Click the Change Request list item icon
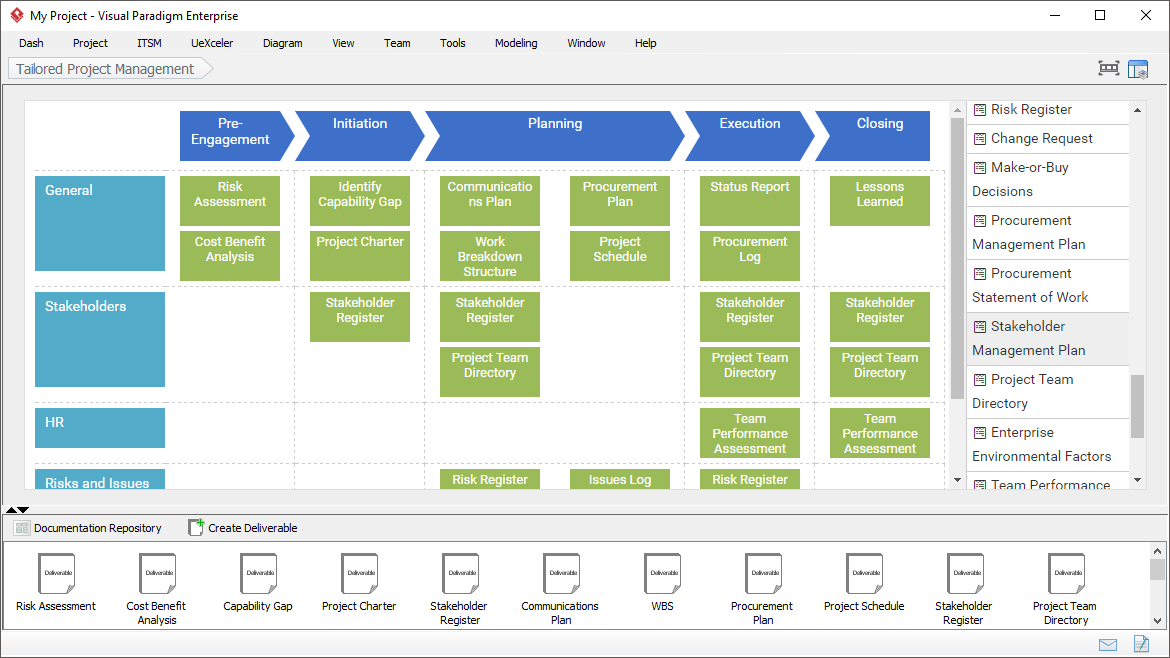The height and width of the screenshot is (658, 1170). pos(980,139)
